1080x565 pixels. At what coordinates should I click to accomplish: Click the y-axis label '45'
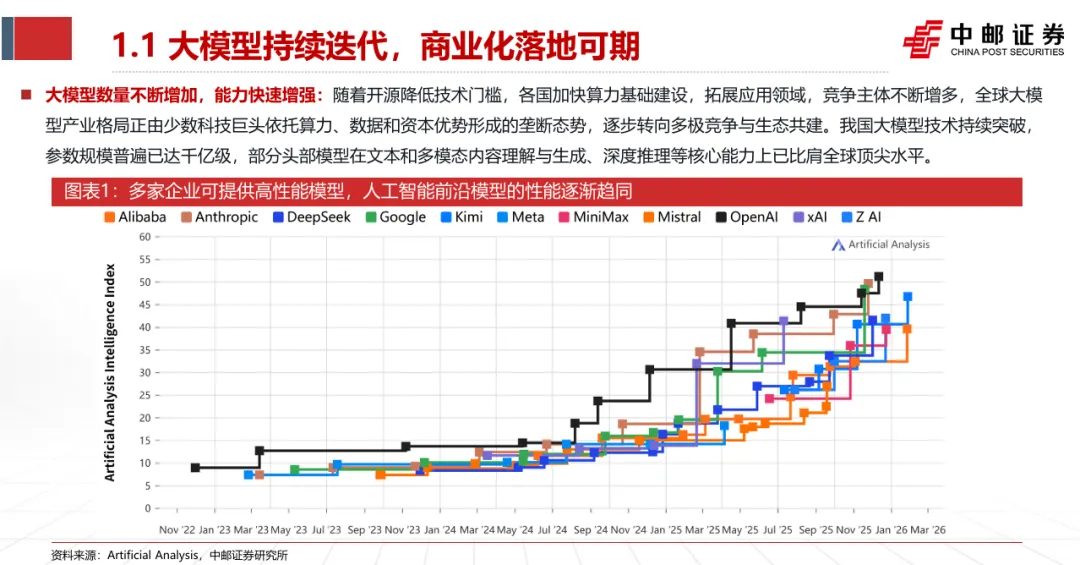pyautogui.click(x=145, y=305)
